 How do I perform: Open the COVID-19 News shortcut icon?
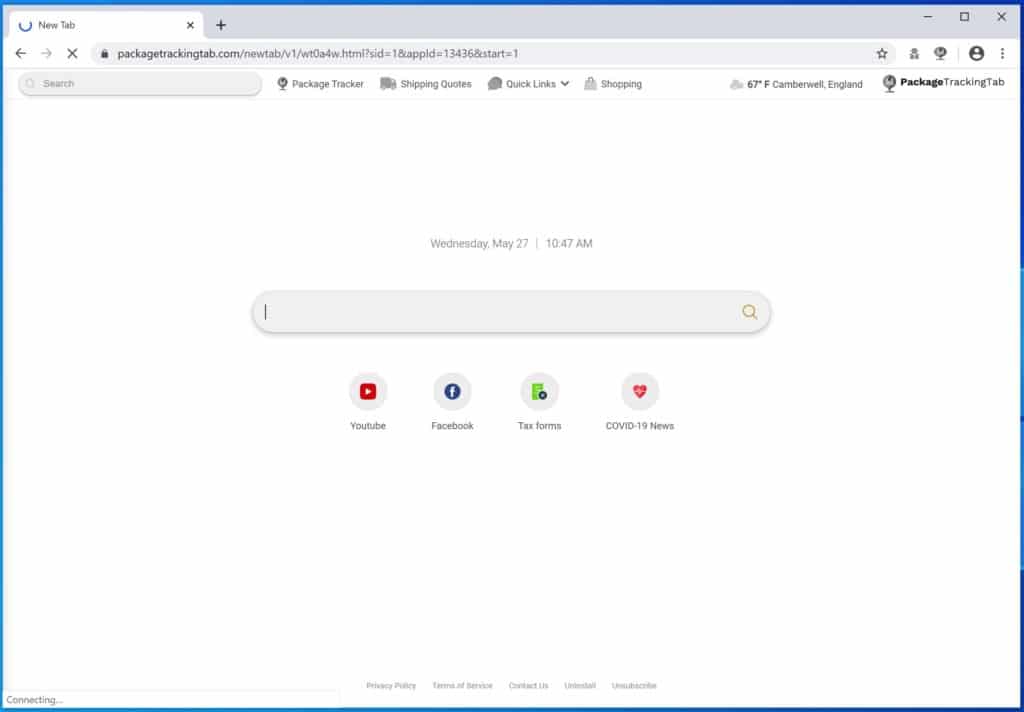[x=639, y=391]
